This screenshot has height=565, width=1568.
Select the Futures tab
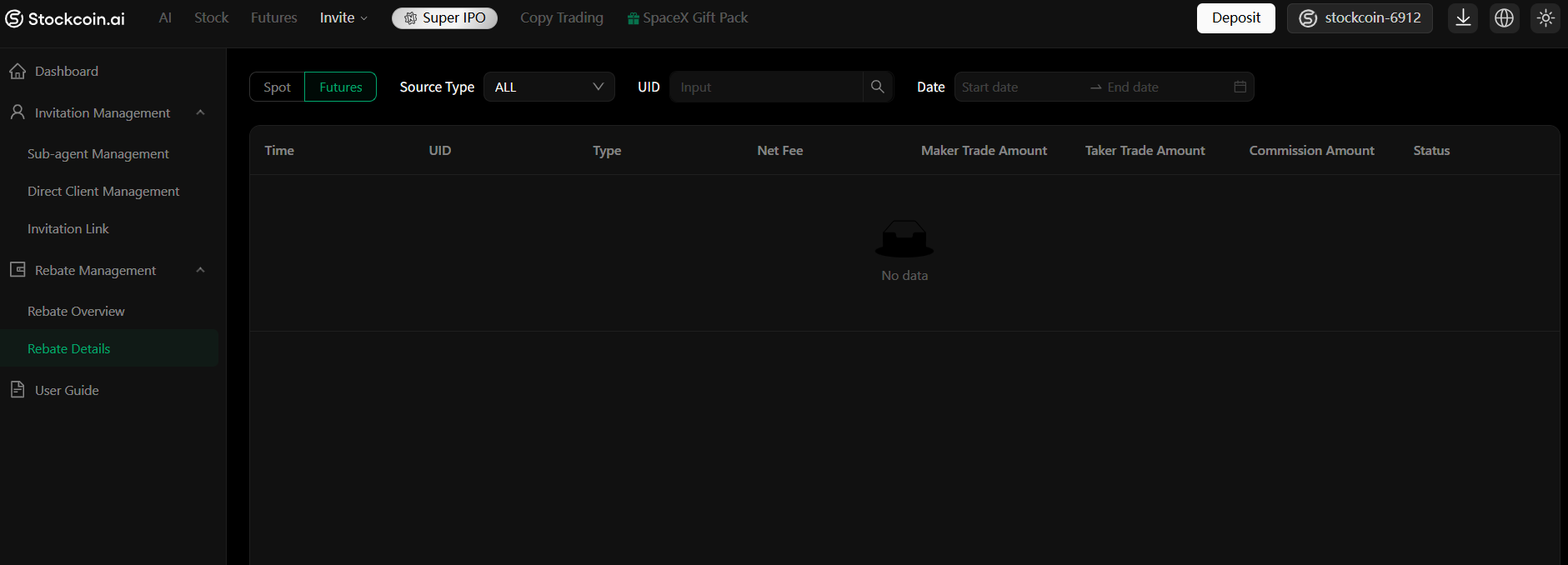pos(341,87)
